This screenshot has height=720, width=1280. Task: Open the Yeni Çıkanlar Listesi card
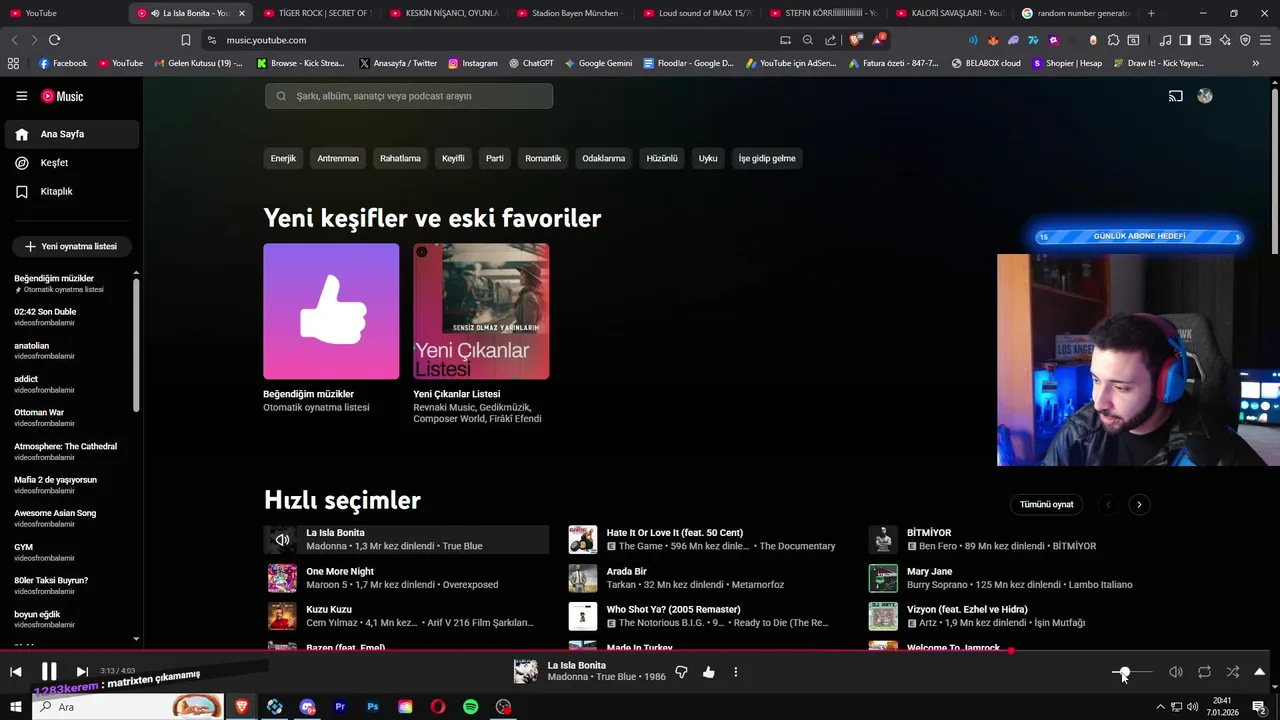481,311
